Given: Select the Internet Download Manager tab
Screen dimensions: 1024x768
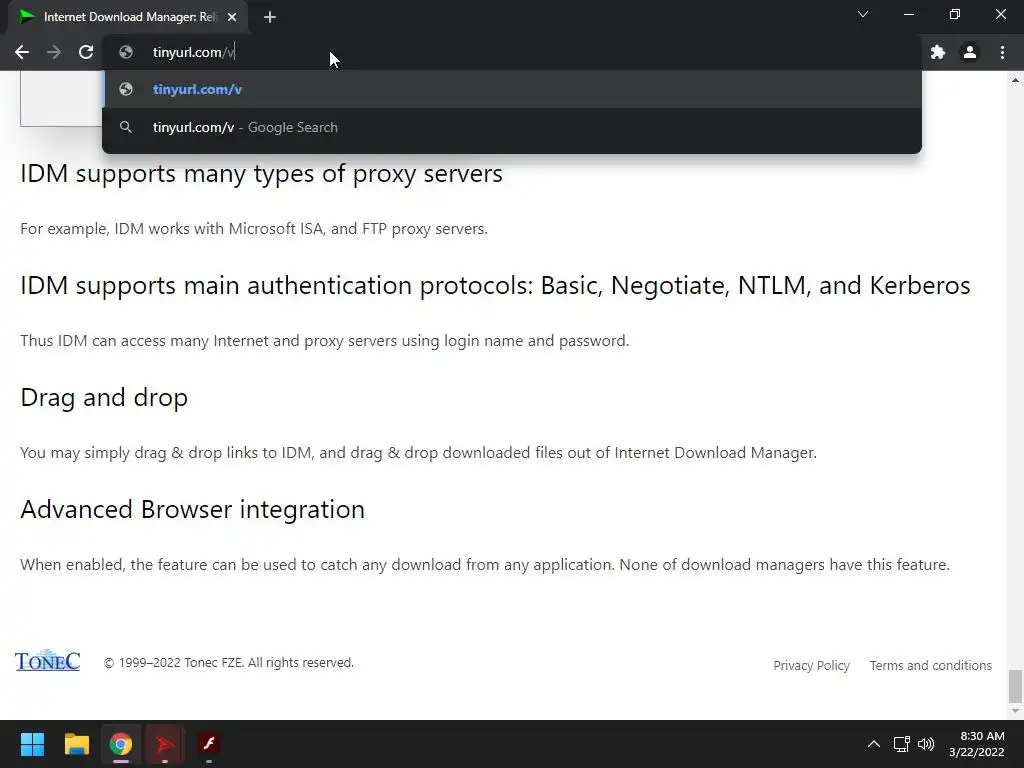Looking at the screenshot, I should click(128, 17).
